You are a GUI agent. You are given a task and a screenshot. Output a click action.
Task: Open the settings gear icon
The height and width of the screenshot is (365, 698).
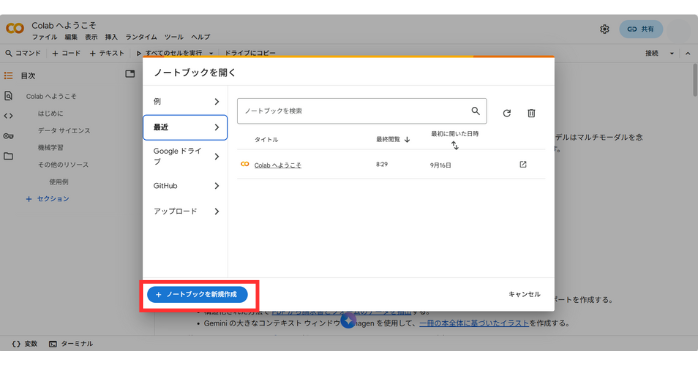pos(604,29)
